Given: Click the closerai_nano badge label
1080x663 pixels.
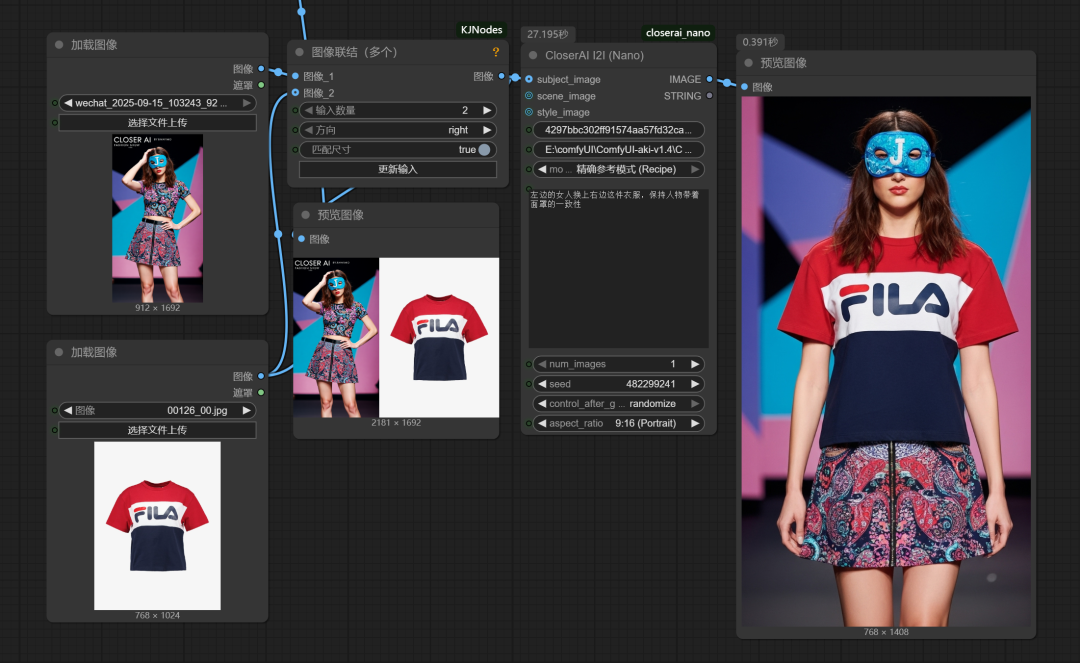Looking at the screenshot, I should coord(678,32).
